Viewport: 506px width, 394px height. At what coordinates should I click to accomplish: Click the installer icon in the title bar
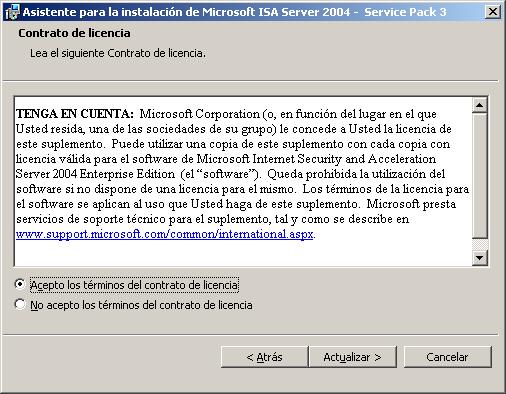coord(12,12)
